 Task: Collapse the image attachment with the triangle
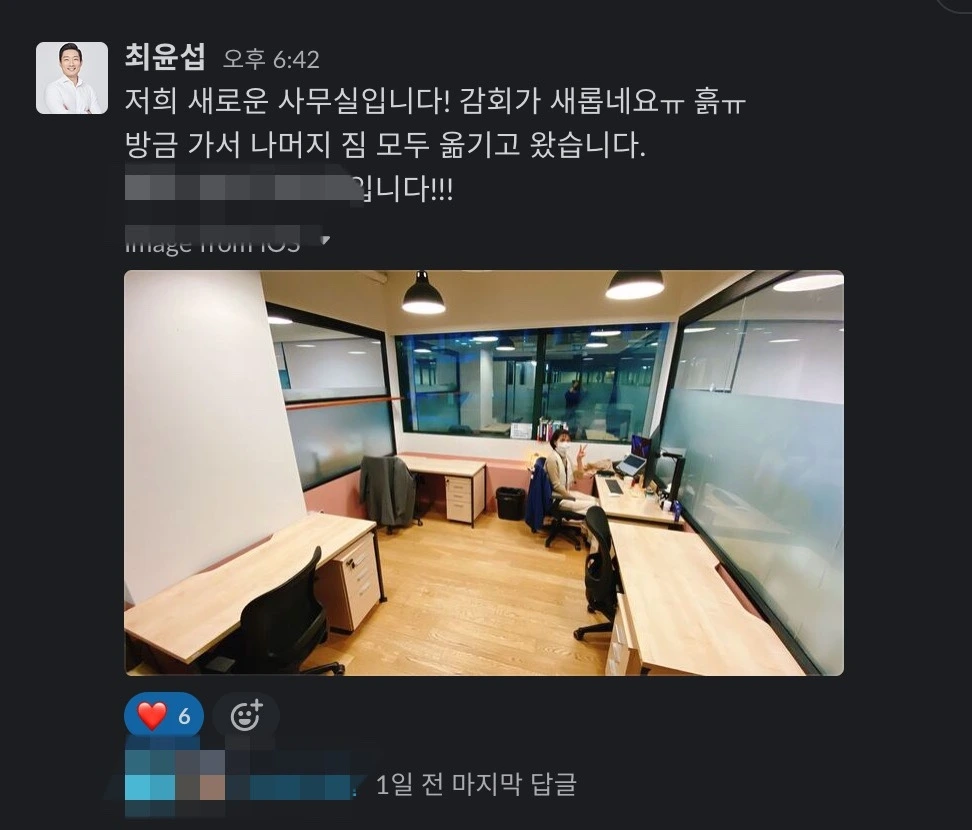coord(325,240)
